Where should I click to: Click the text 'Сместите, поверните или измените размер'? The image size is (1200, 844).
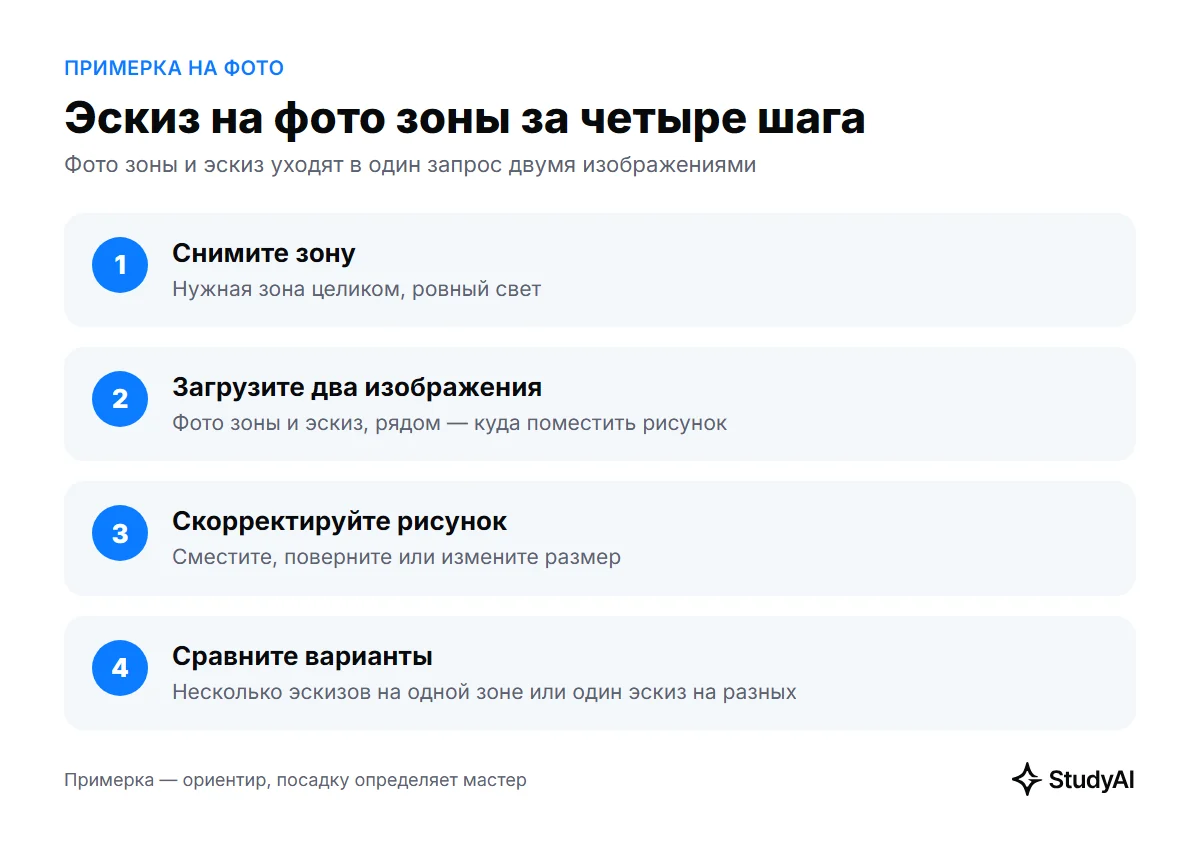tap(397, 557)
